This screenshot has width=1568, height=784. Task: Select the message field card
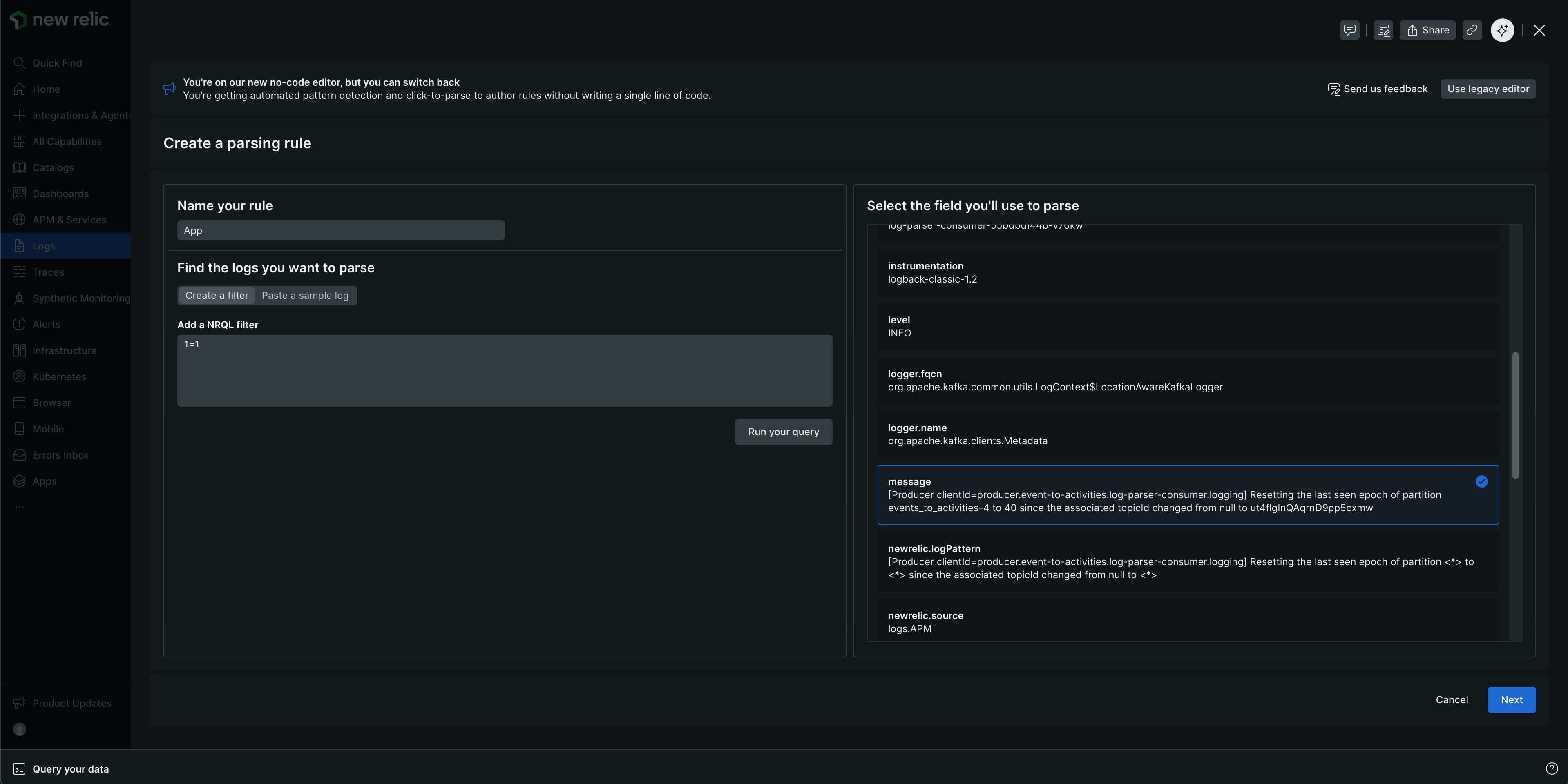tap(1187, 494)
